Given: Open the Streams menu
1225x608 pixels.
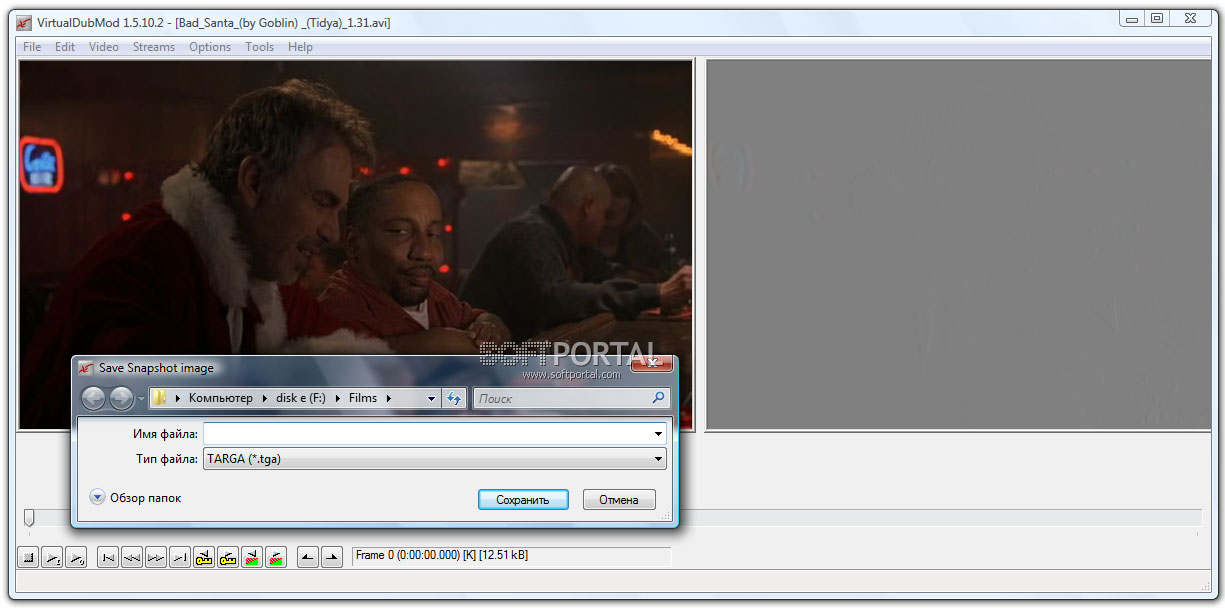Looking at the screenshot, I should point(154,47).
